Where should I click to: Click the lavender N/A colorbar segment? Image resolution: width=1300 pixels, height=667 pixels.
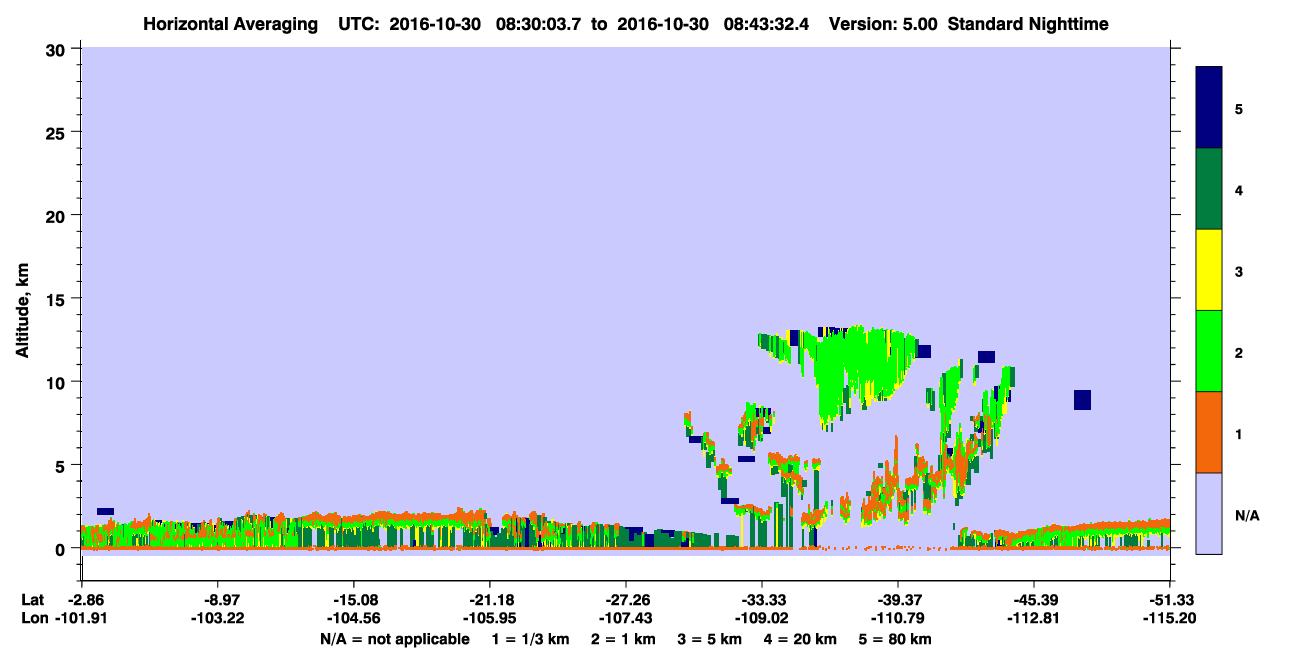1209,513
